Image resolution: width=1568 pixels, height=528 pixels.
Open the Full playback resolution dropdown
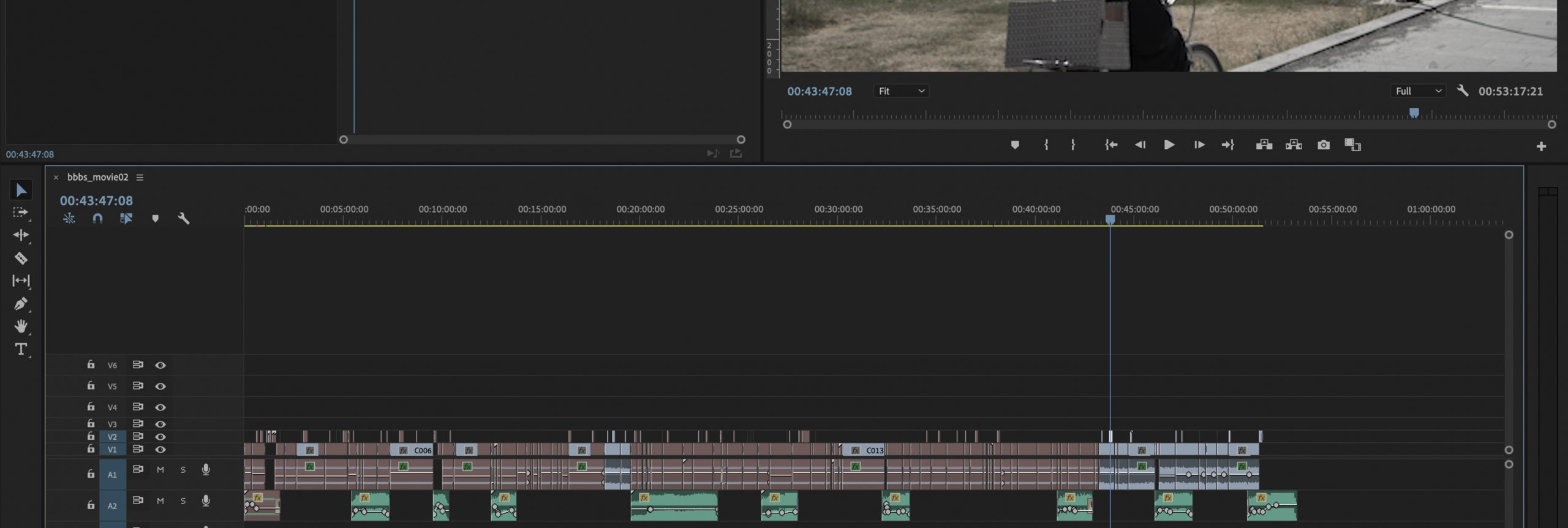coord(1418,91)
